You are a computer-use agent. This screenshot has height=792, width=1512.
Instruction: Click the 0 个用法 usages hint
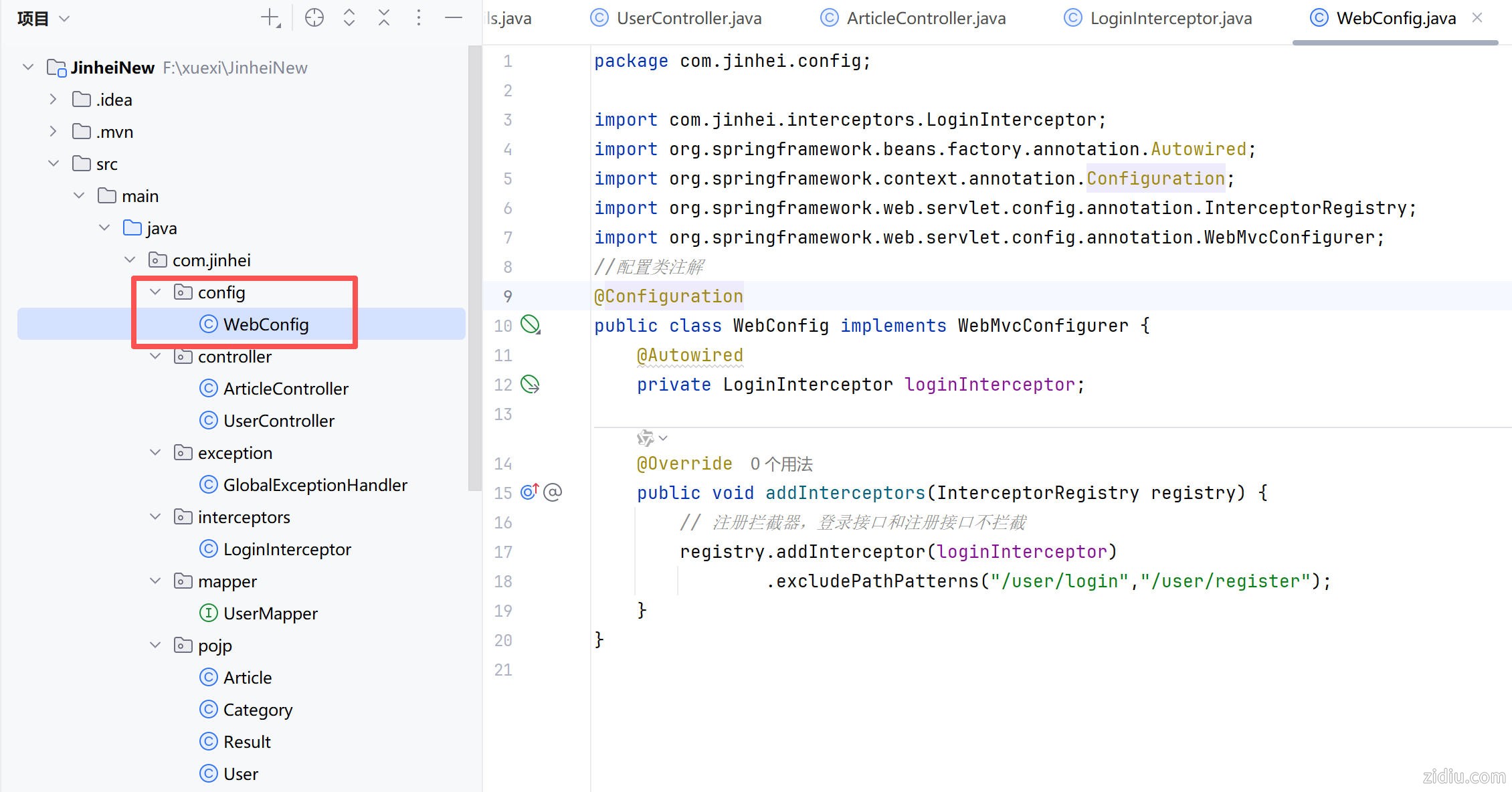781,464
